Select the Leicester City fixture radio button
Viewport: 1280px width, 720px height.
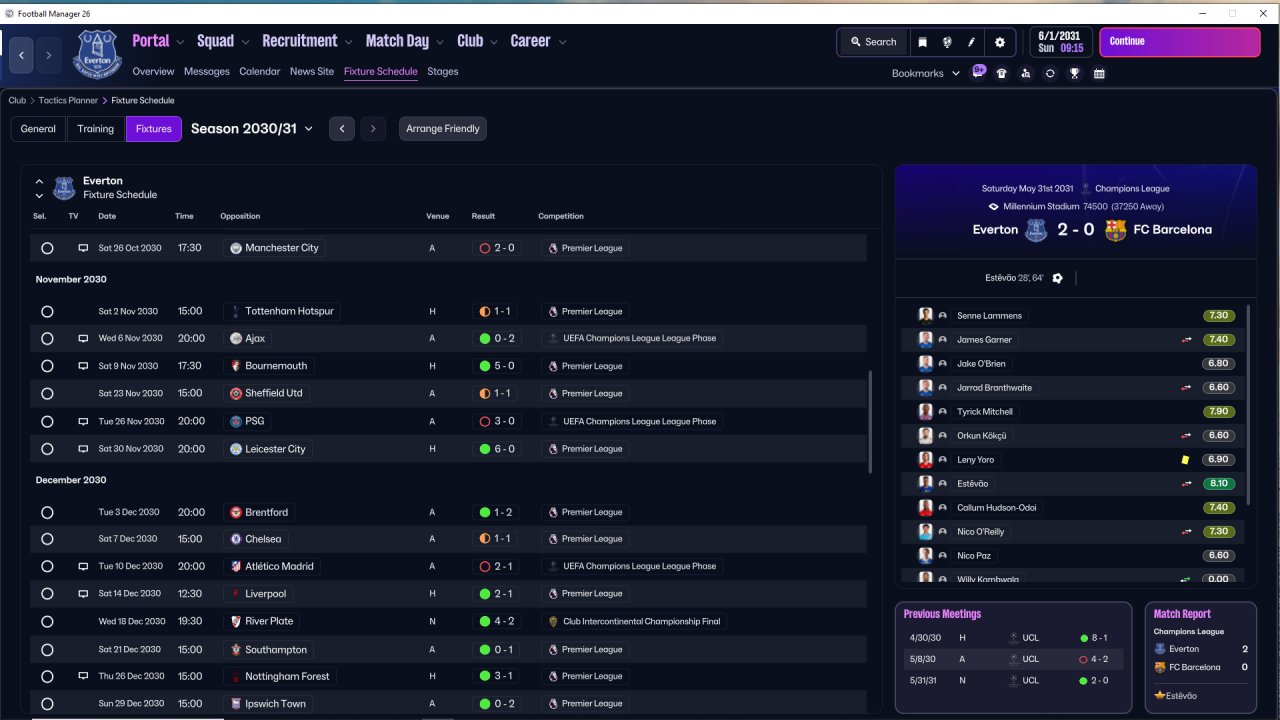click(47, 449)
